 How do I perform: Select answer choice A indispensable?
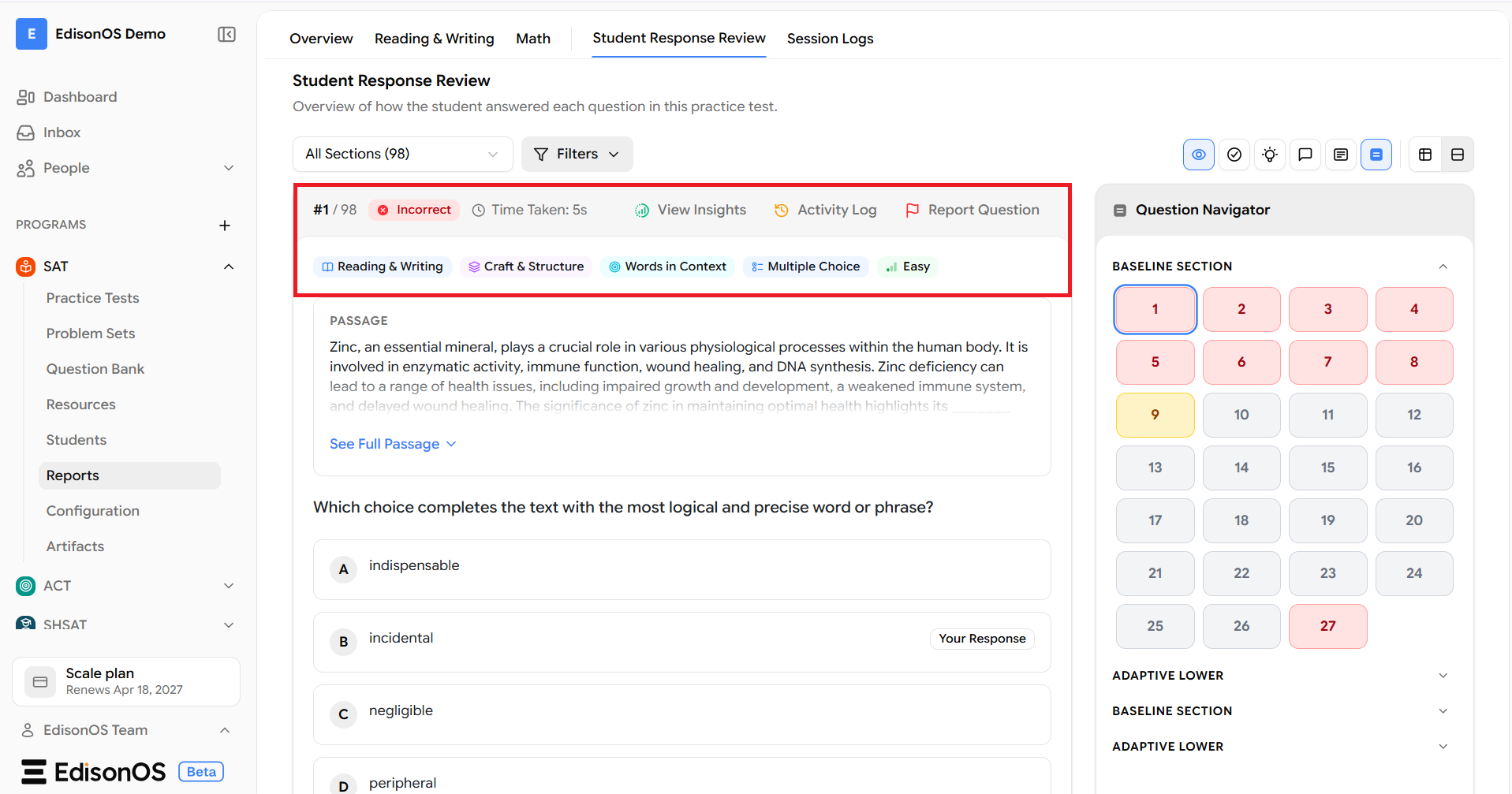tap(681, 569)
